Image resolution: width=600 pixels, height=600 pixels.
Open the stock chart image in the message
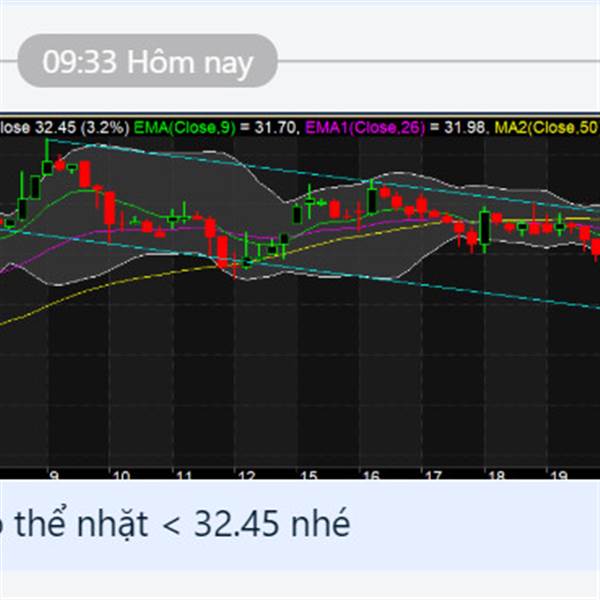point(300,296)
